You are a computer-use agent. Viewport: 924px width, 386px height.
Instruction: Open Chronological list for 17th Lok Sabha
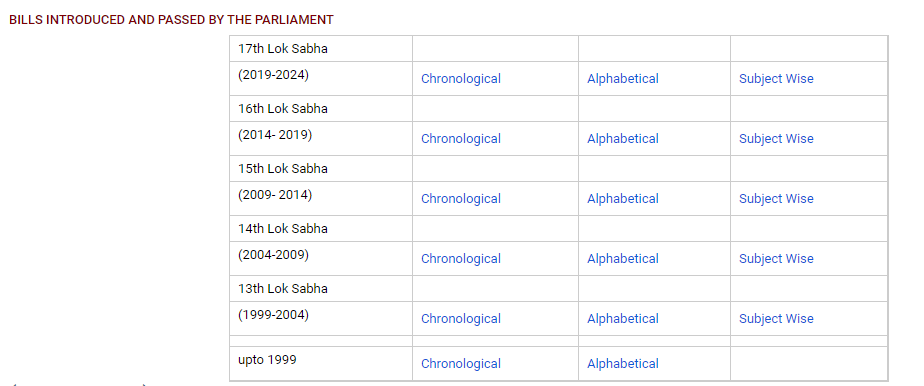[461, 79]
